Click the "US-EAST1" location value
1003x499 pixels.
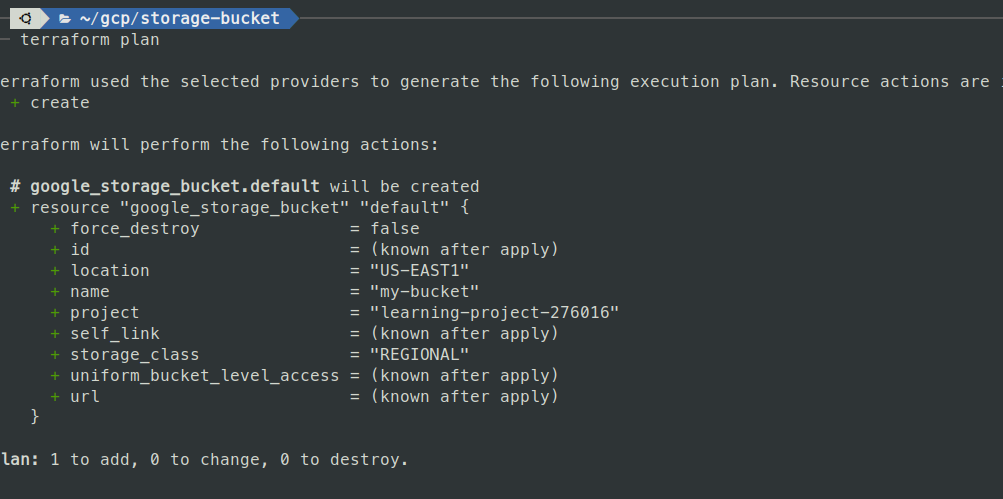[x=420, y=271]
